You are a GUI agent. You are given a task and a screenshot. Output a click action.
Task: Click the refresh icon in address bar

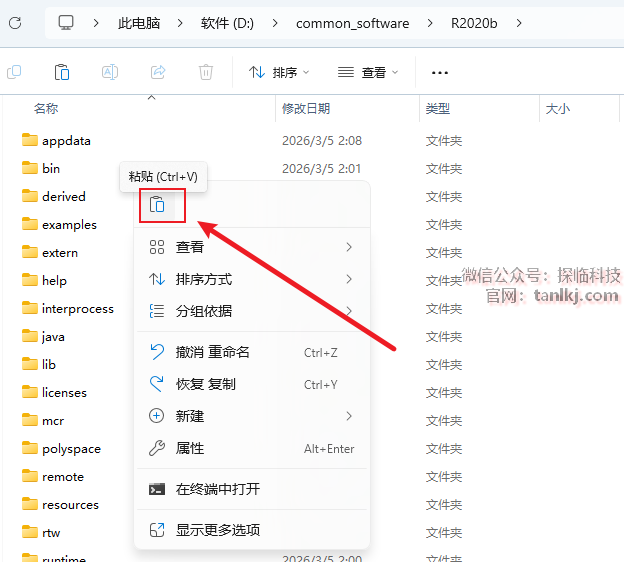click(x=15, y=23)
